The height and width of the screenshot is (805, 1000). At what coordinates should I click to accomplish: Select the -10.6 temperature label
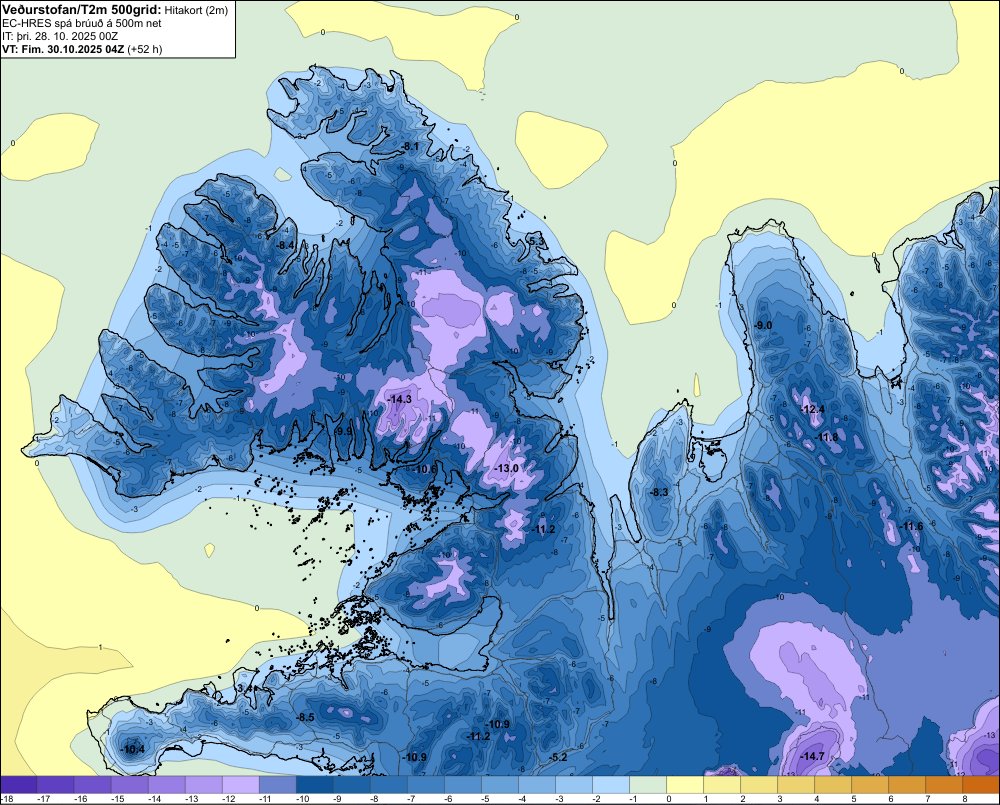point(426,469)
